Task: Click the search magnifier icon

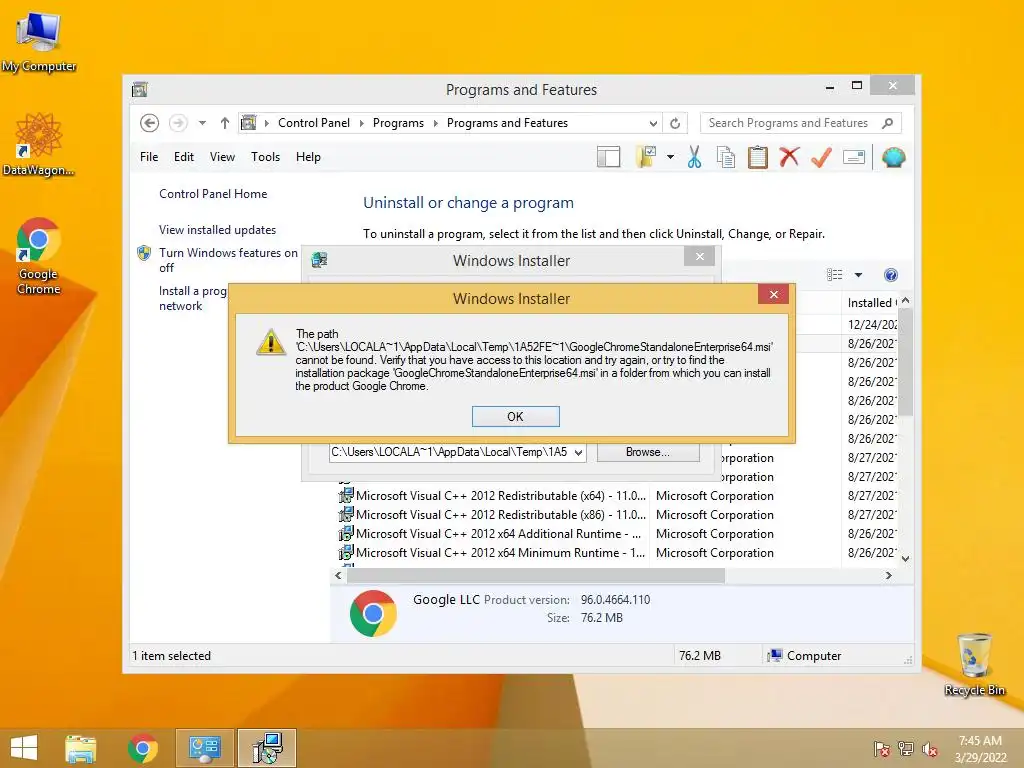Action: [x=888, y=123]
